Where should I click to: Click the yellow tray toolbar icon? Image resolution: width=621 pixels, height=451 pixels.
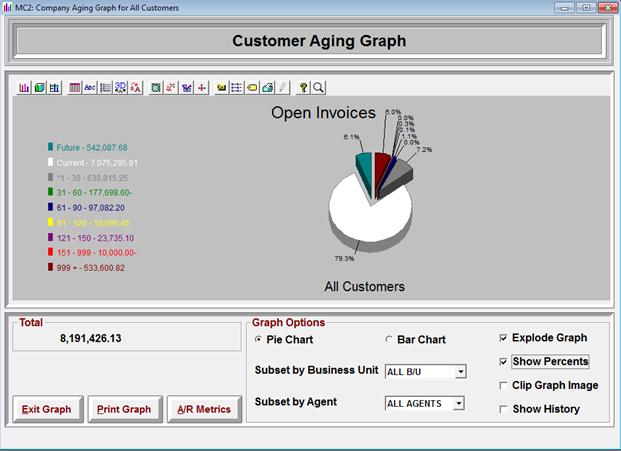(221, 88)
